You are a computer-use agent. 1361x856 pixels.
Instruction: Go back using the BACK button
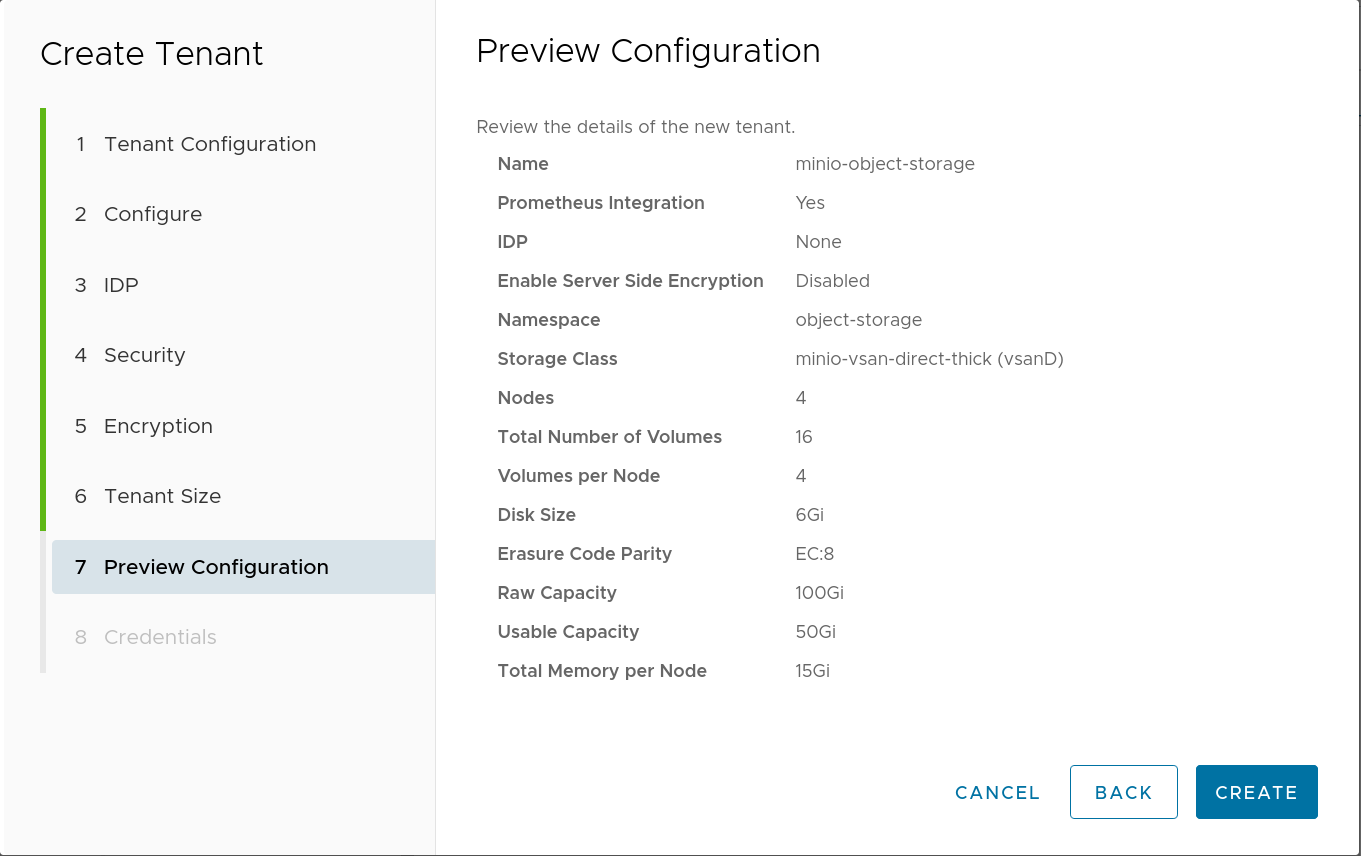click(x=1123, y=792)
